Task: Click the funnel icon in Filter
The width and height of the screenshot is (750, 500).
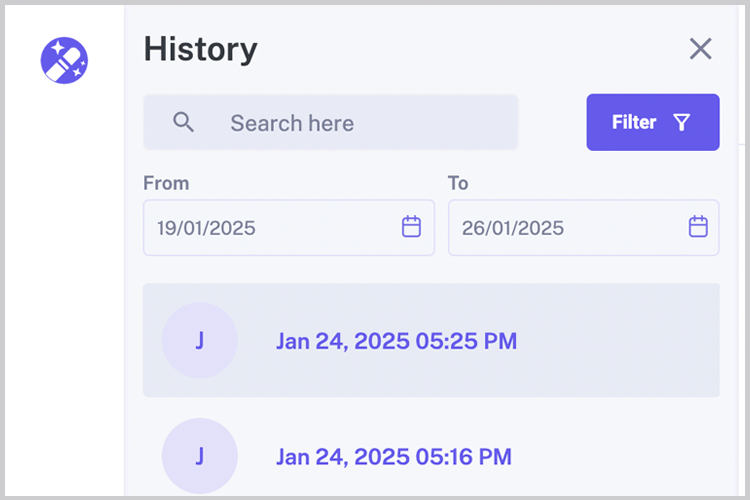Action: (x=682, y=122)
